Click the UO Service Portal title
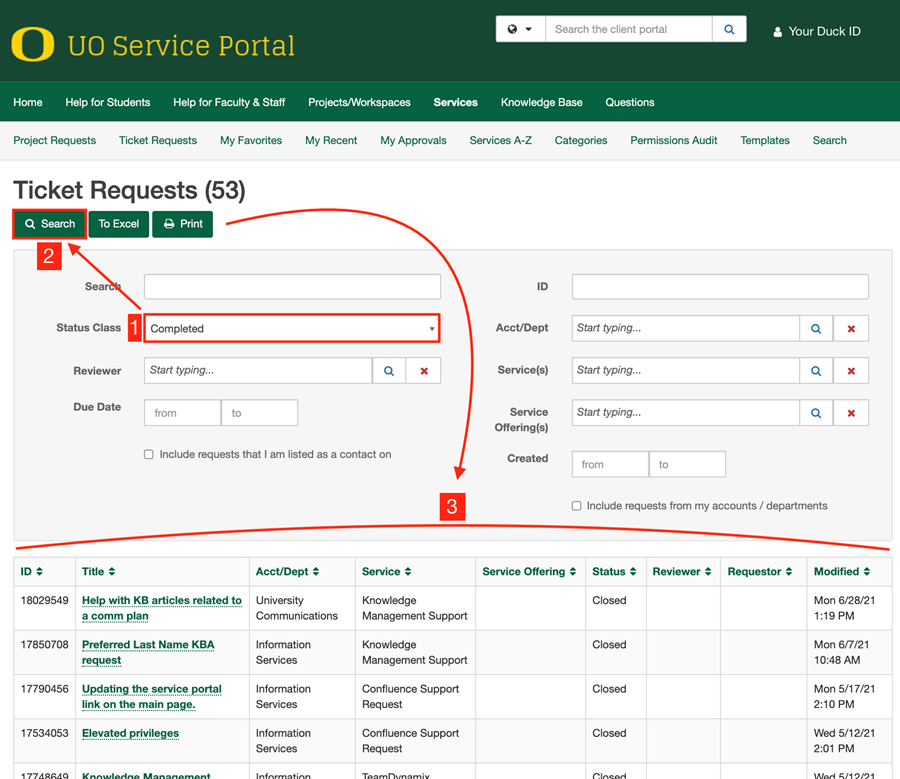 (181, 46)
